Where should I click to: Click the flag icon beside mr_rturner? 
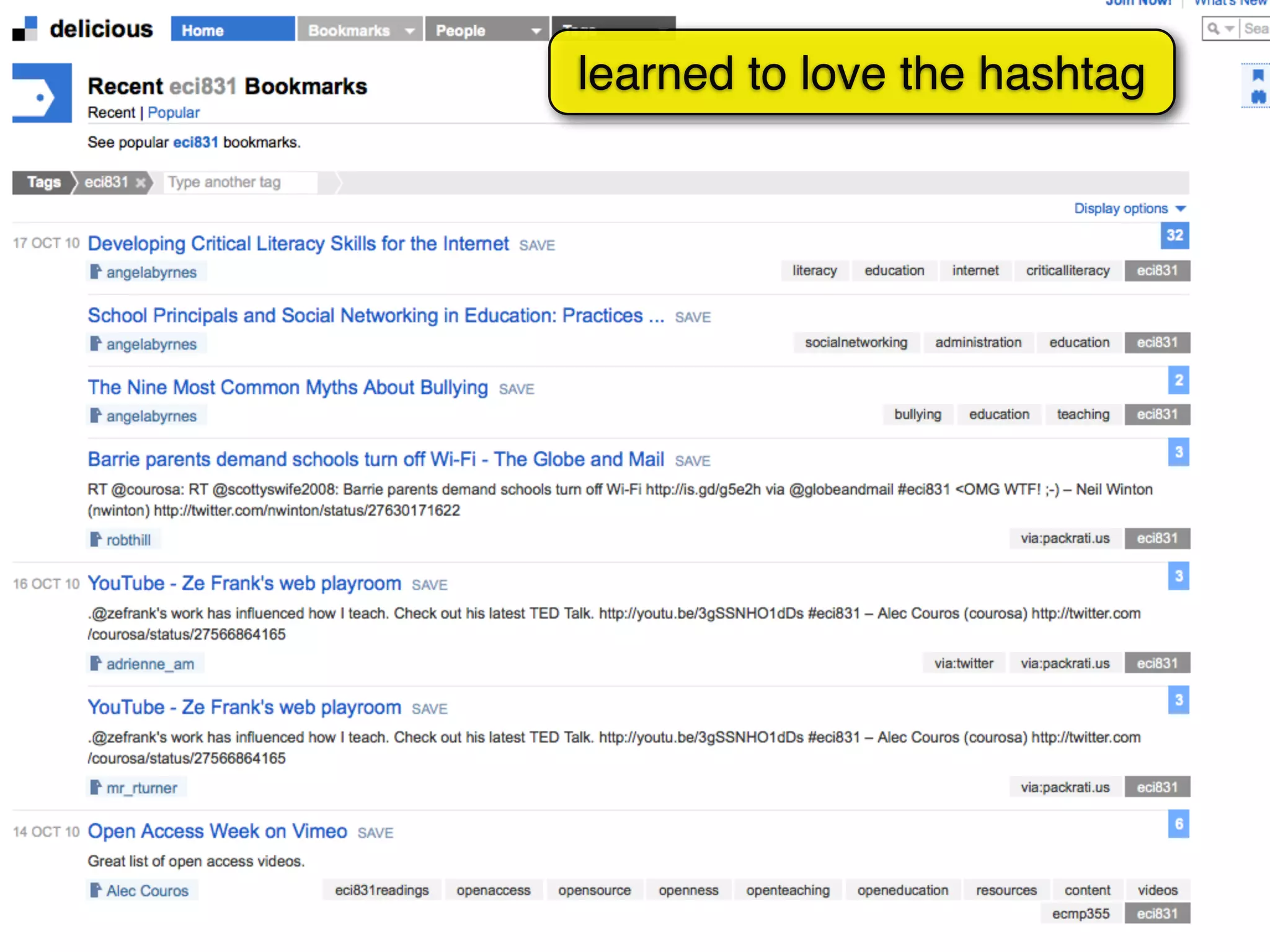95,787
